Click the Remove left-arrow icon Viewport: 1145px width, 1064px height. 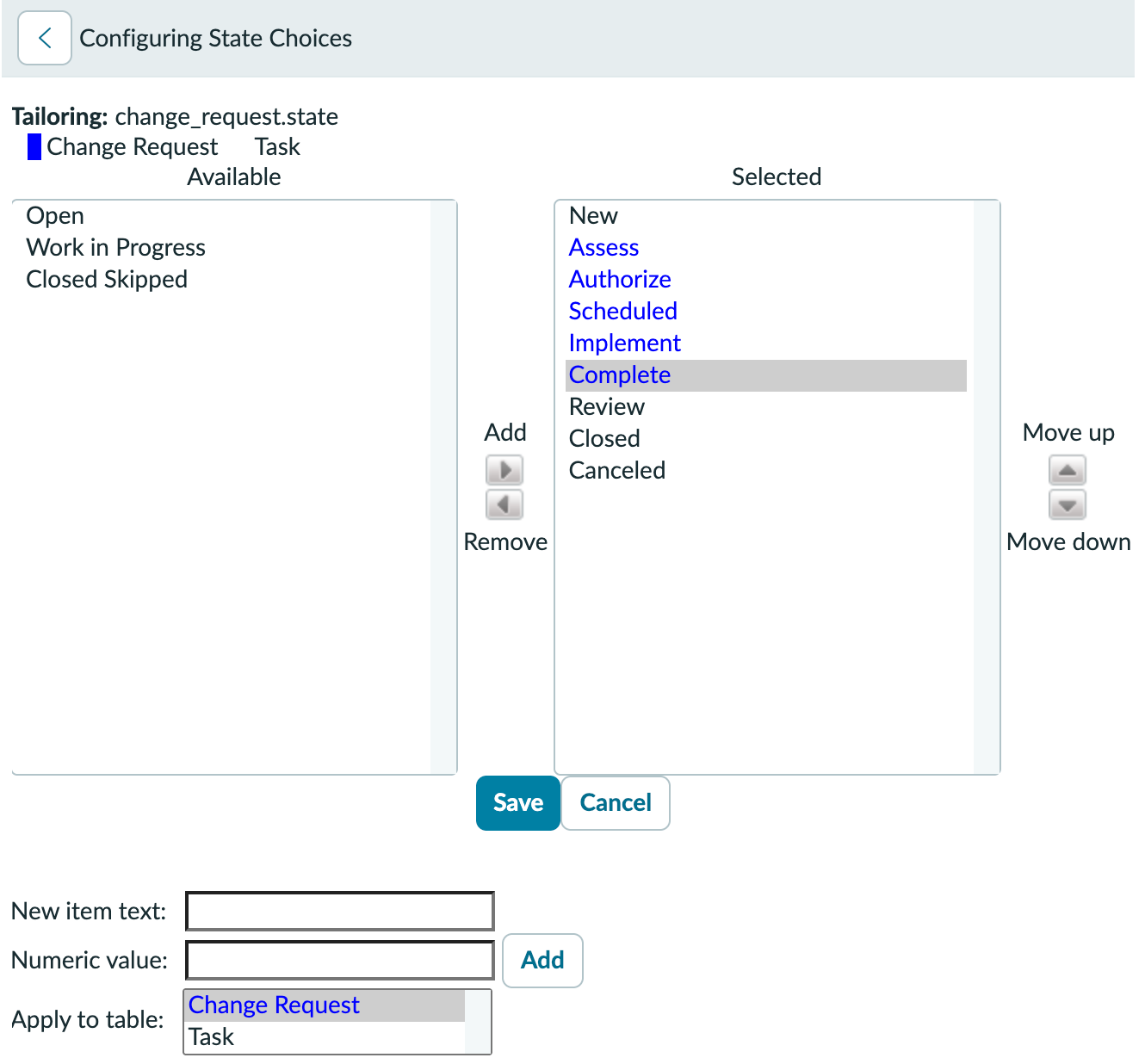tap(504, 504)
